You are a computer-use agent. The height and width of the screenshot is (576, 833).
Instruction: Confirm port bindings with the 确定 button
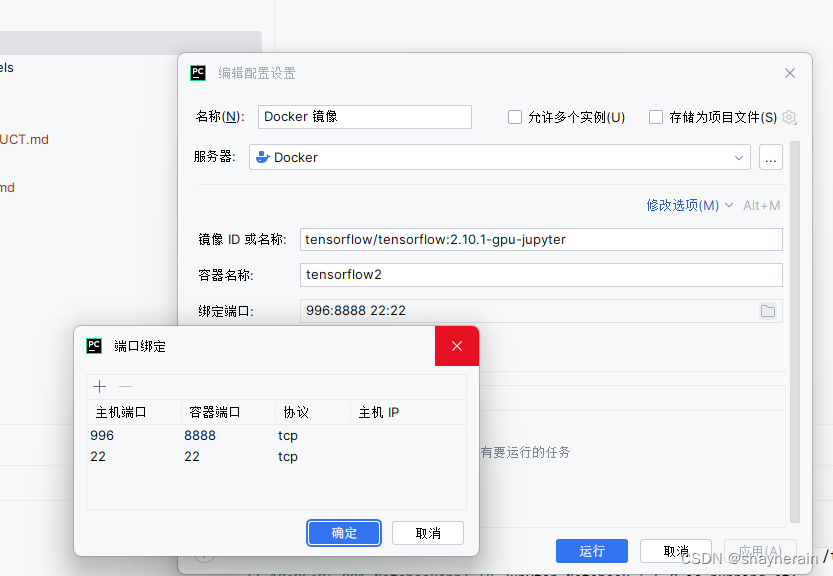tap(343, 533)
